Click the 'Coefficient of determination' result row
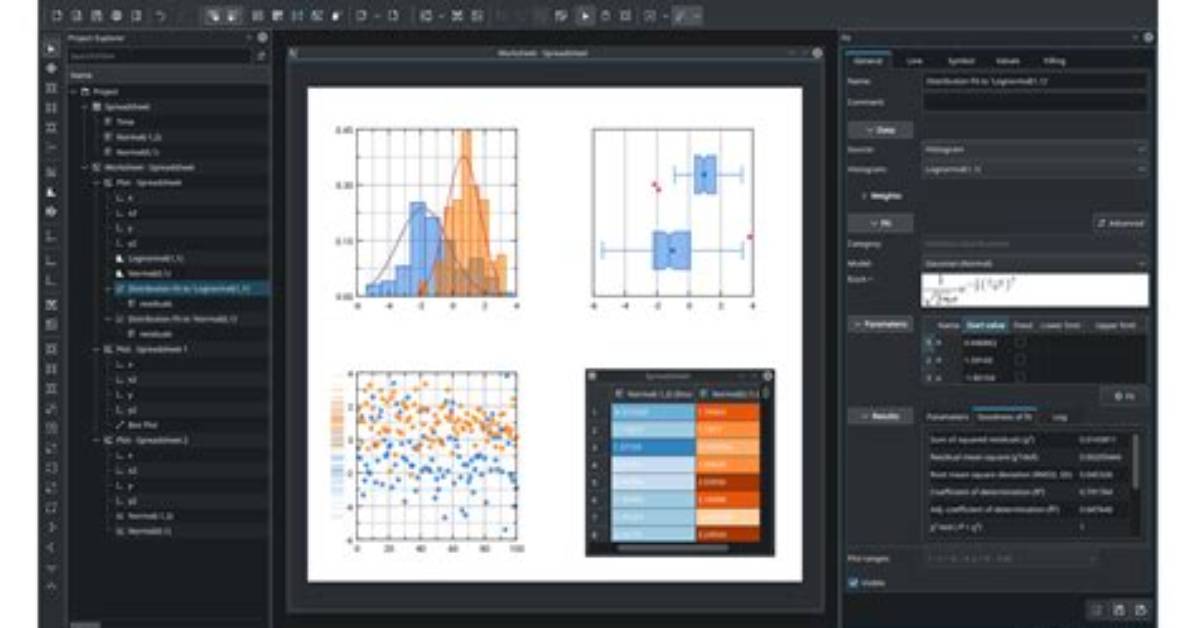 [x=1027, y=492]
